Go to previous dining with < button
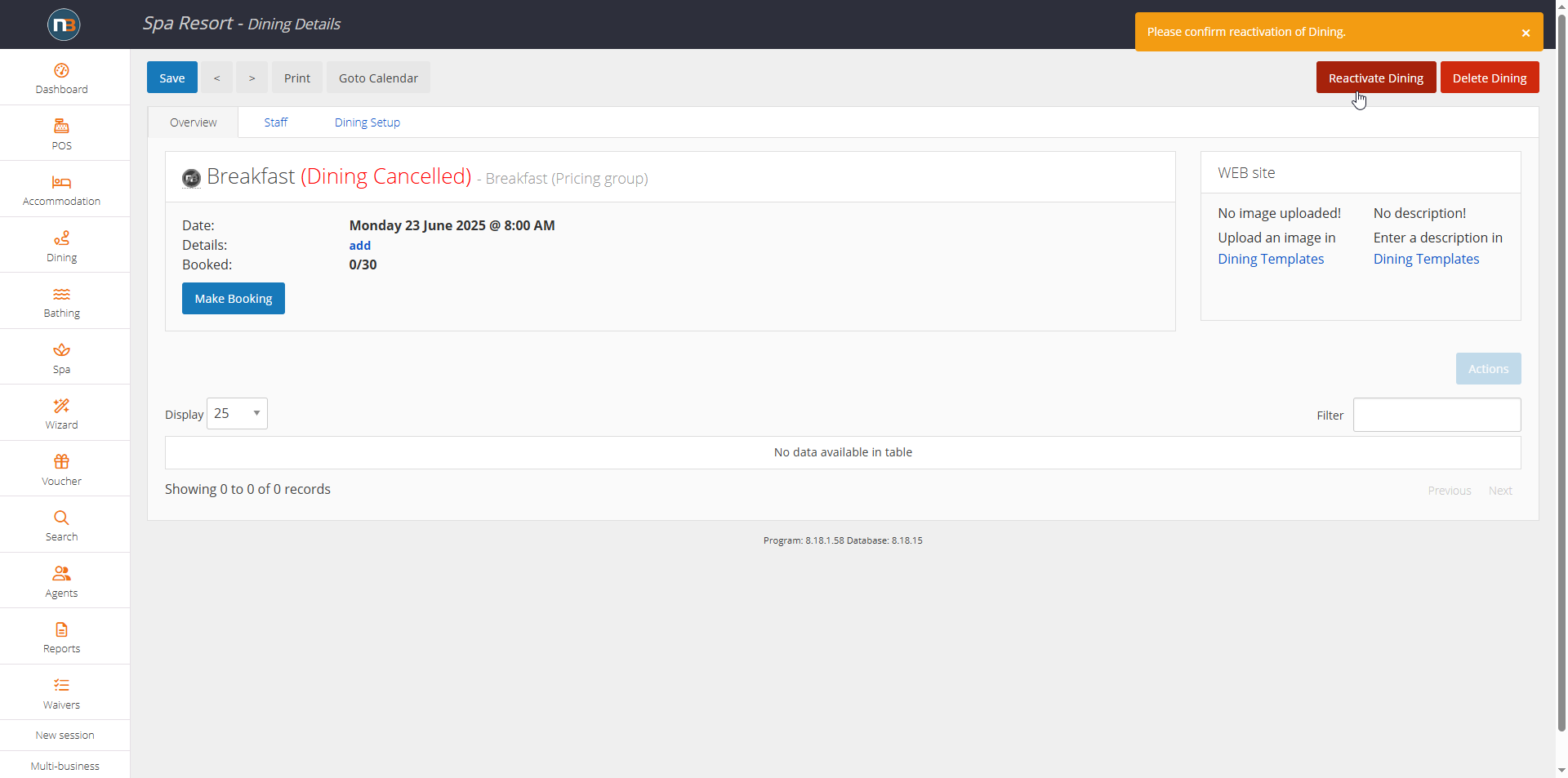The height and width of the screenshot is (778, 1568). point(216,78)
